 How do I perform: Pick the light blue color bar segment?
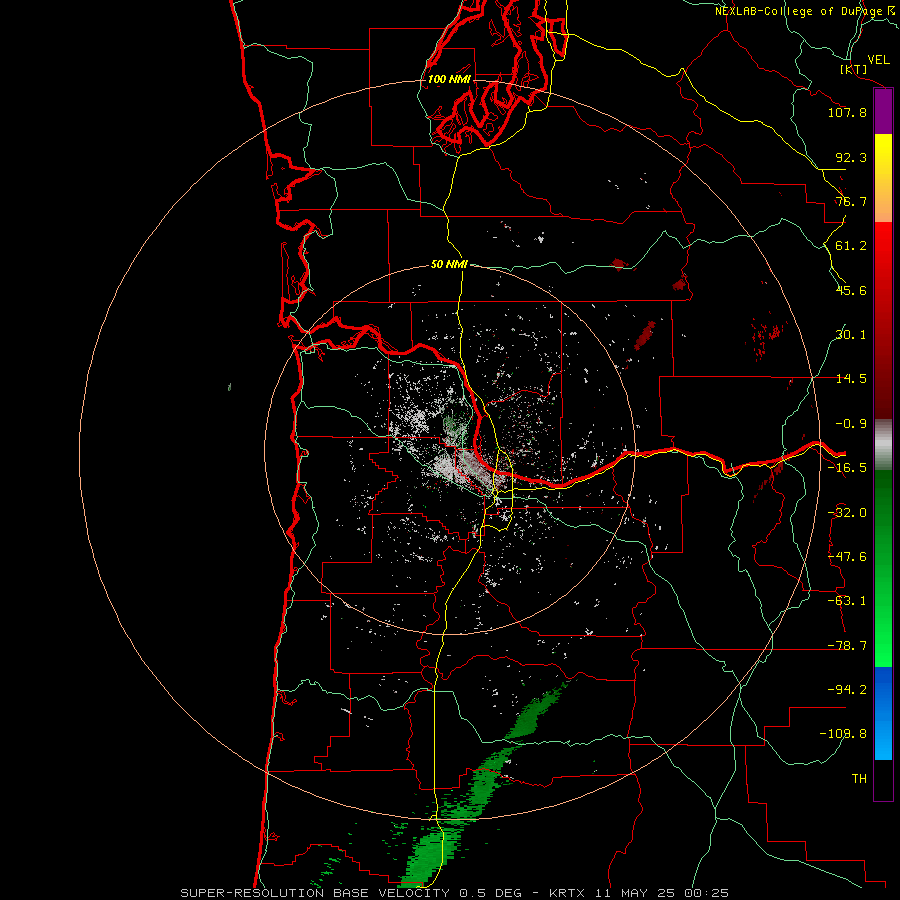883,738
